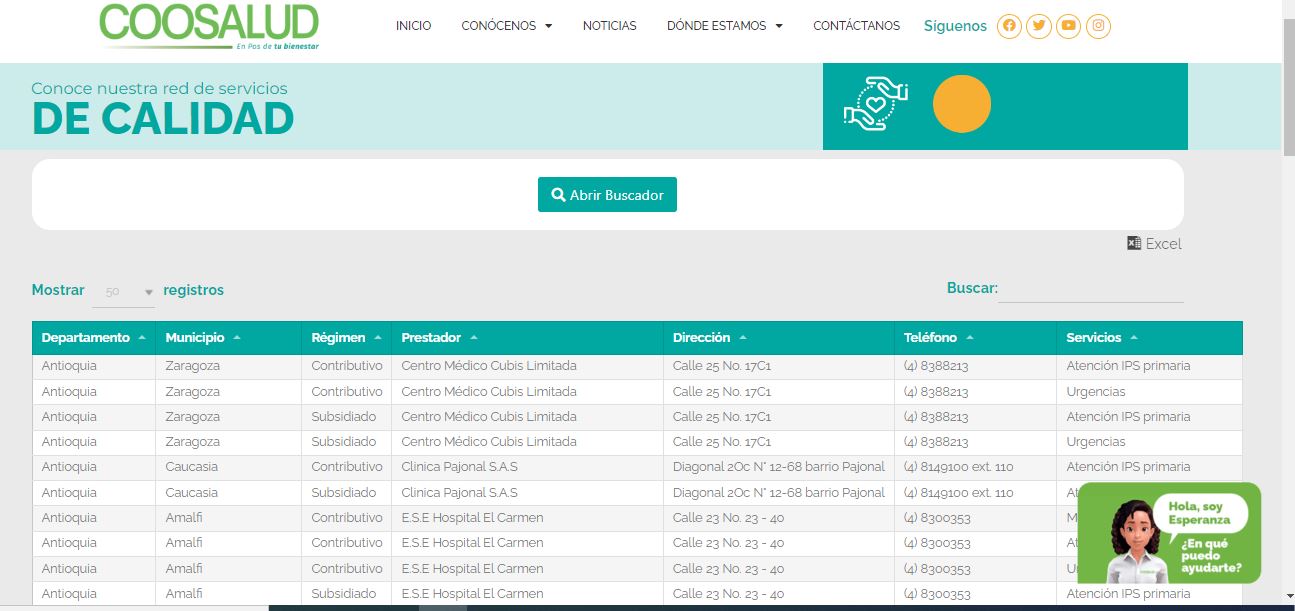Sort table by Municipio column
The image size is (1295, 611).
click(202, 338)
